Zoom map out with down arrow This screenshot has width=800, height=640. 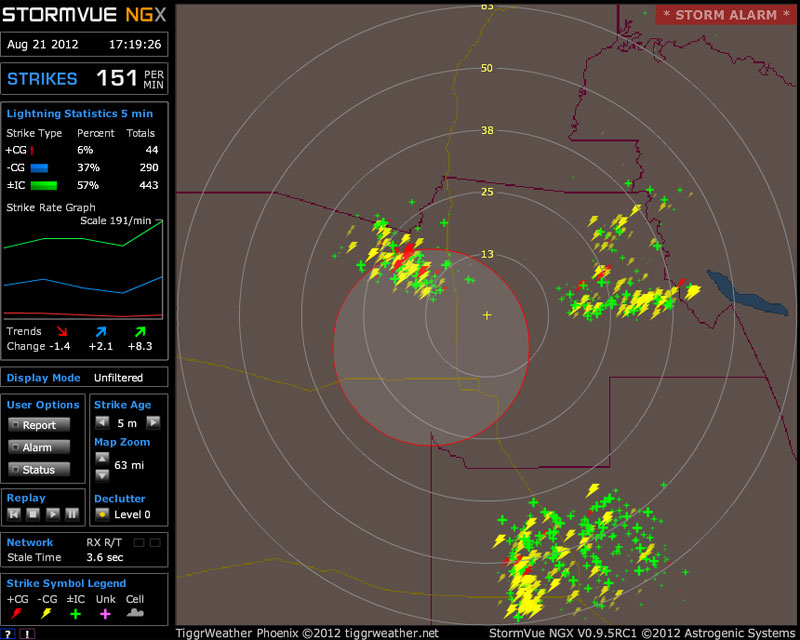(x=101, y=474)
